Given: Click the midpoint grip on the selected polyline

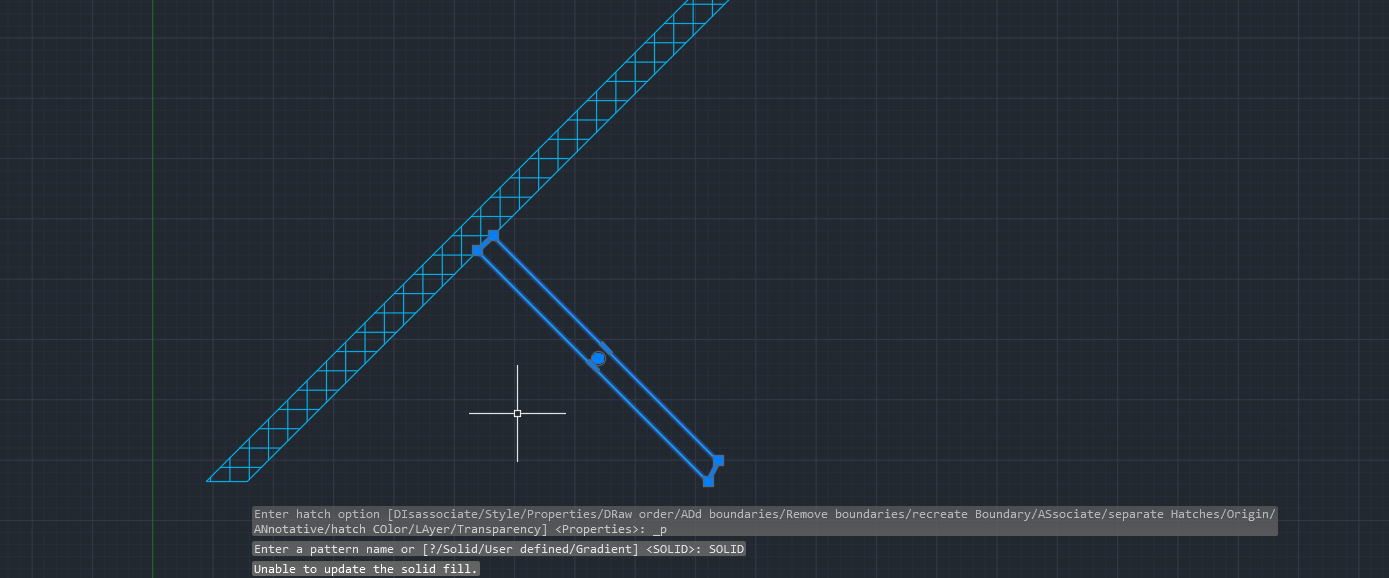Looking at the screenshot, I should pos(597,359).
